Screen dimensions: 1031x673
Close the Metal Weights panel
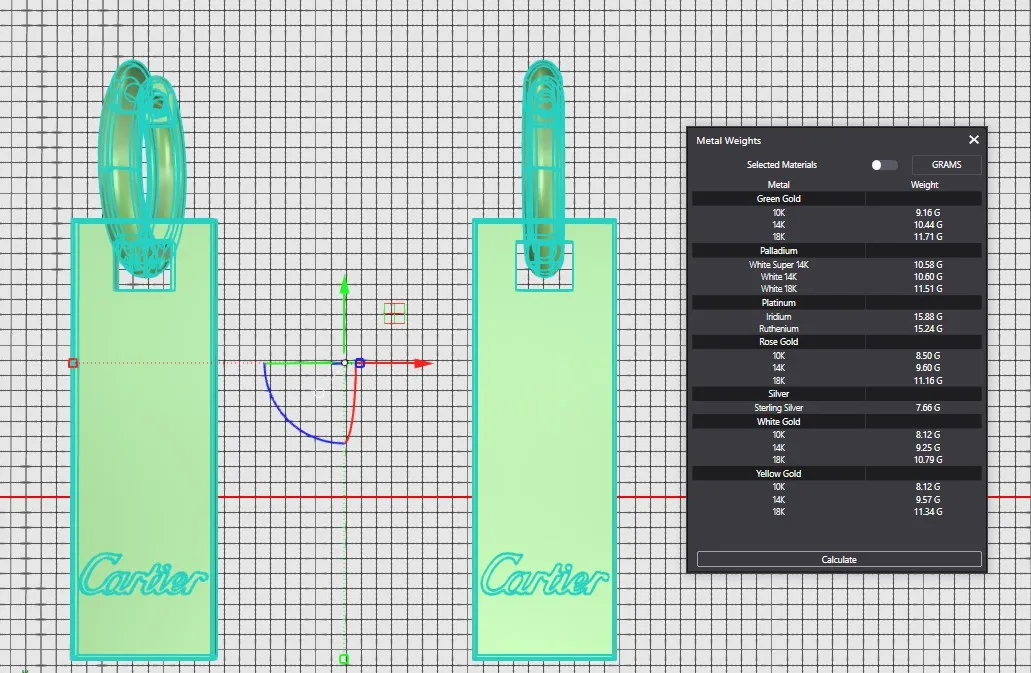pyautogui.click(x=973, y=141)
